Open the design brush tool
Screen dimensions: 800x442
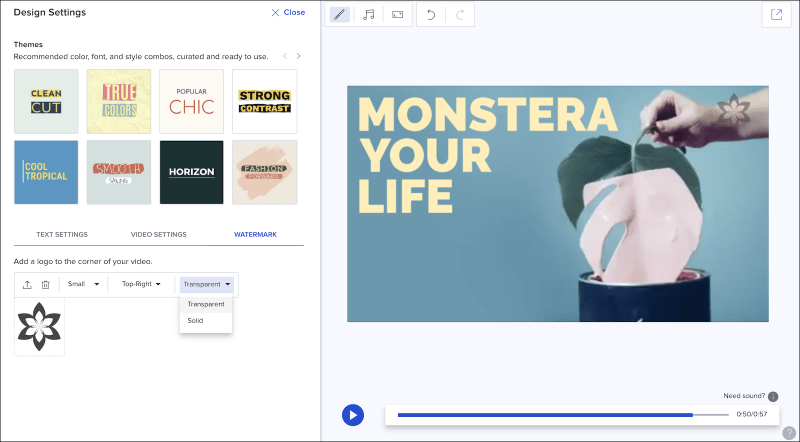pyautogui.click(x=340, y=15)
